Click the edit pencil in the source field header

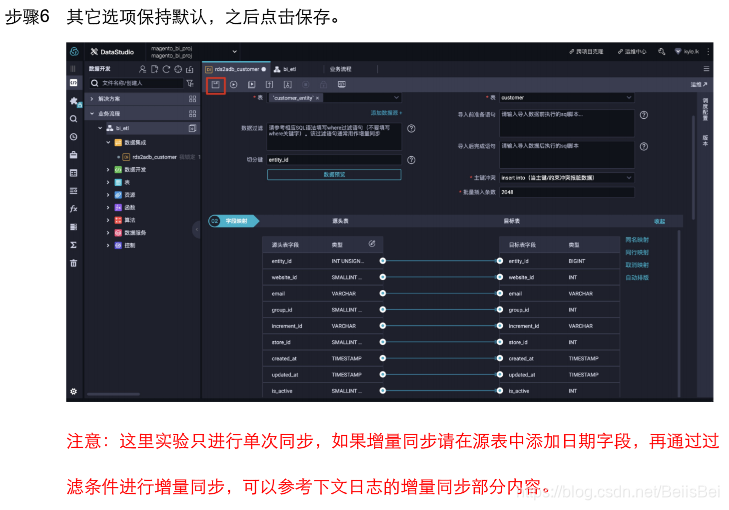(372, 244)
